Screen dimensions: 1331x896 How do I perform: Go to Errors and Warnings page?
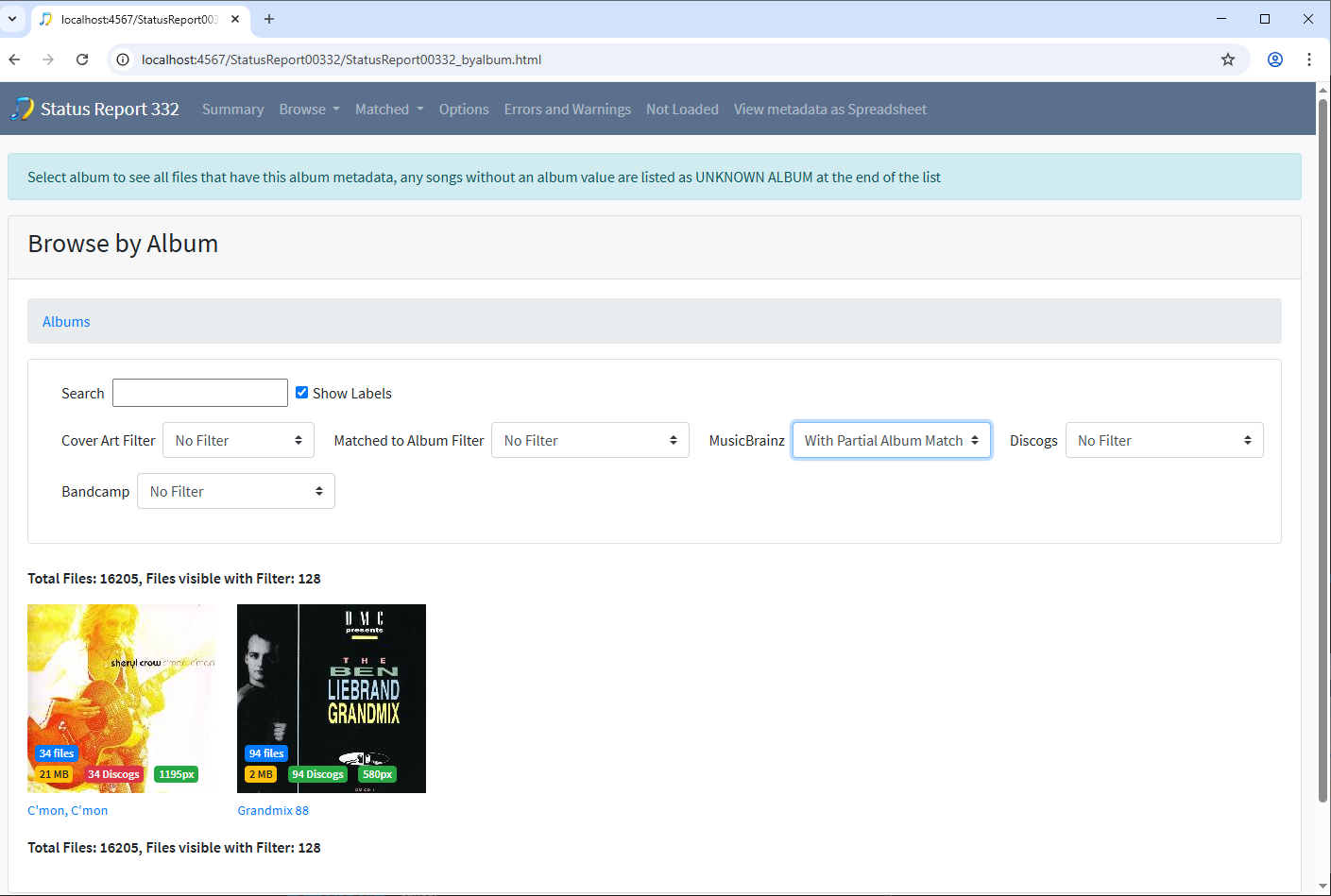click(568, 110)
